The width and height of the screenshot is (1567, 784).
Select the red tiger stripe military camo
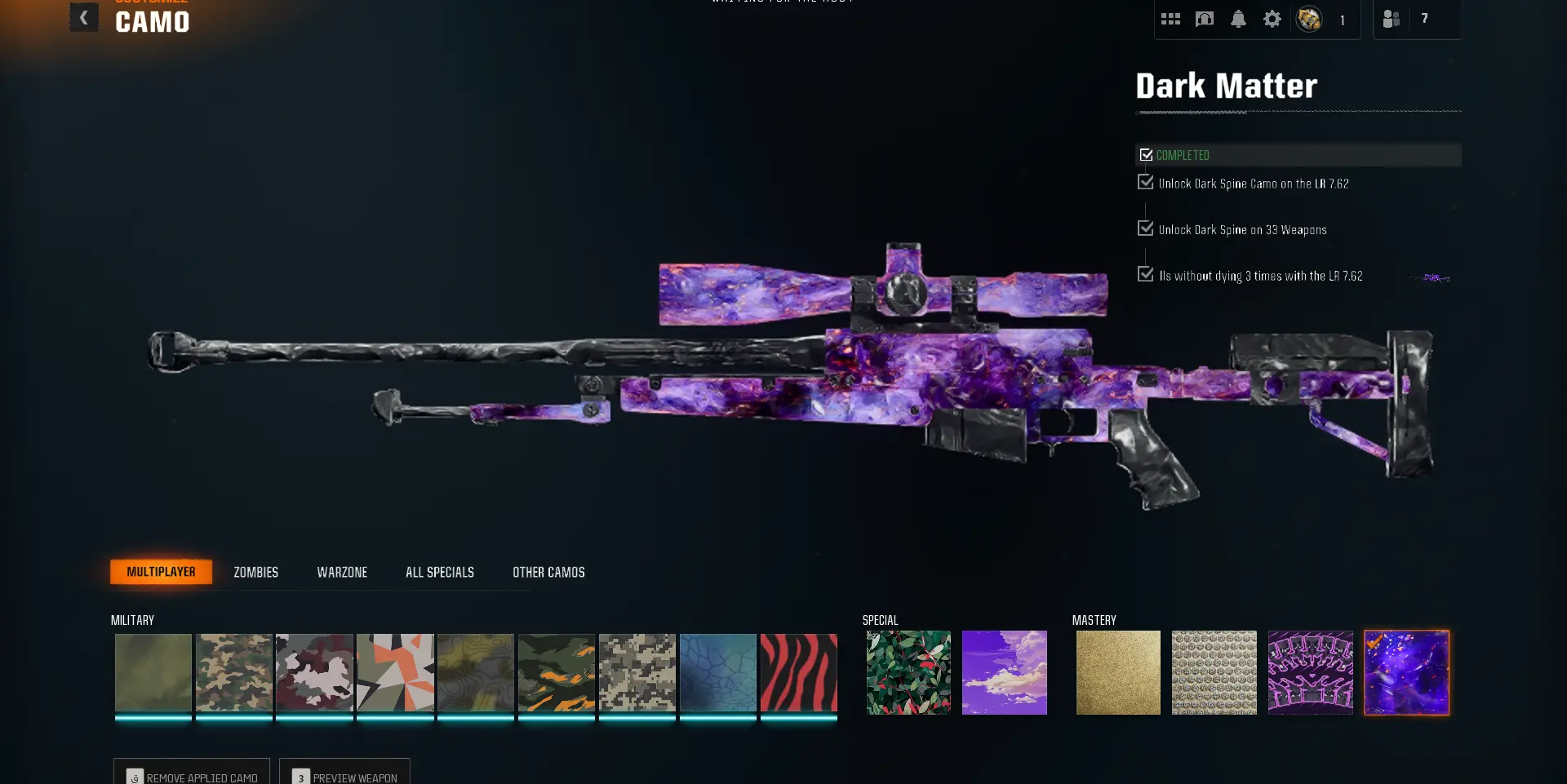[x=799, y=673]
